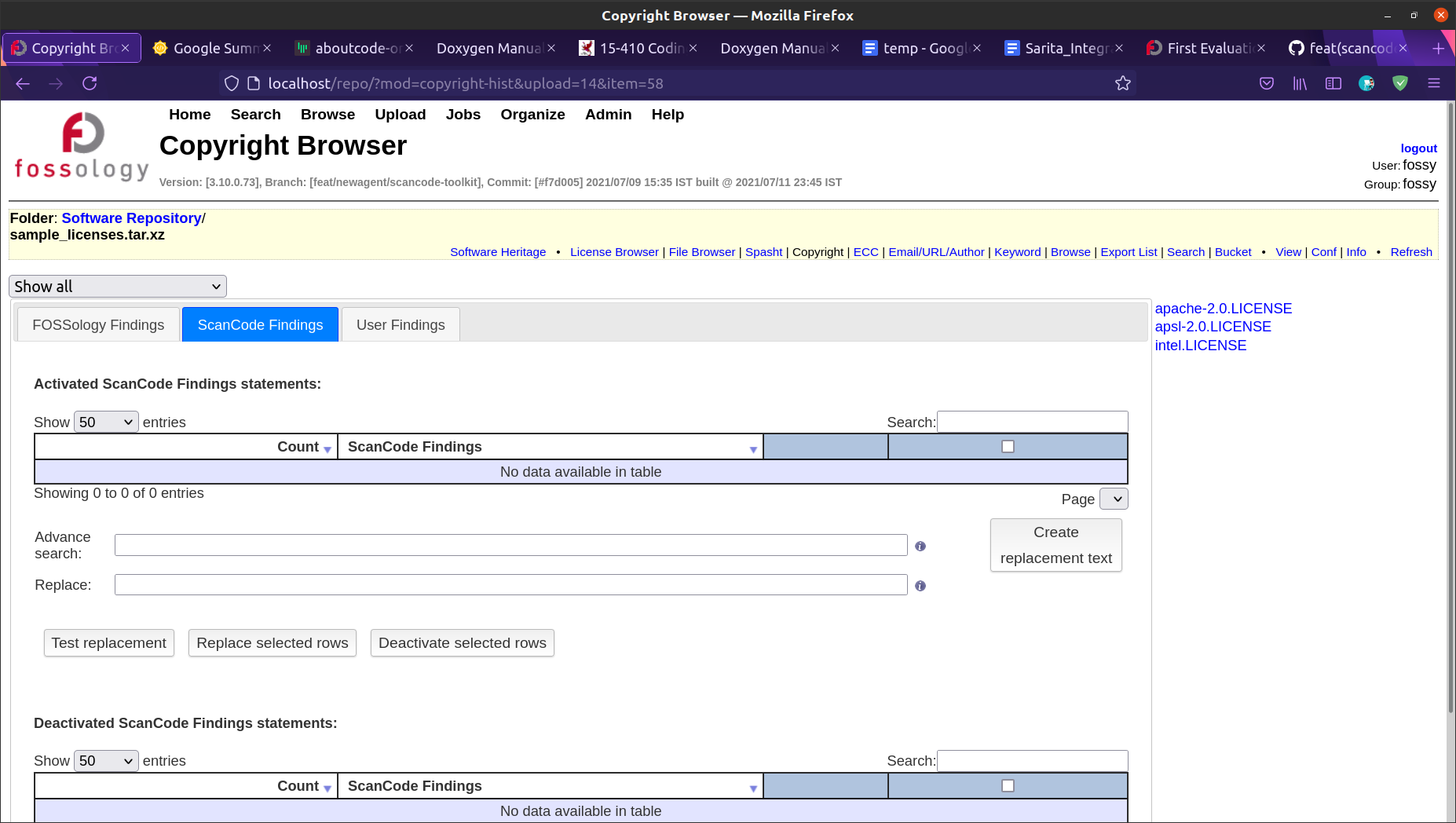This screenshot has height=823, width=1456.
Task: Open the License Browser link
Action: (614, 252)
